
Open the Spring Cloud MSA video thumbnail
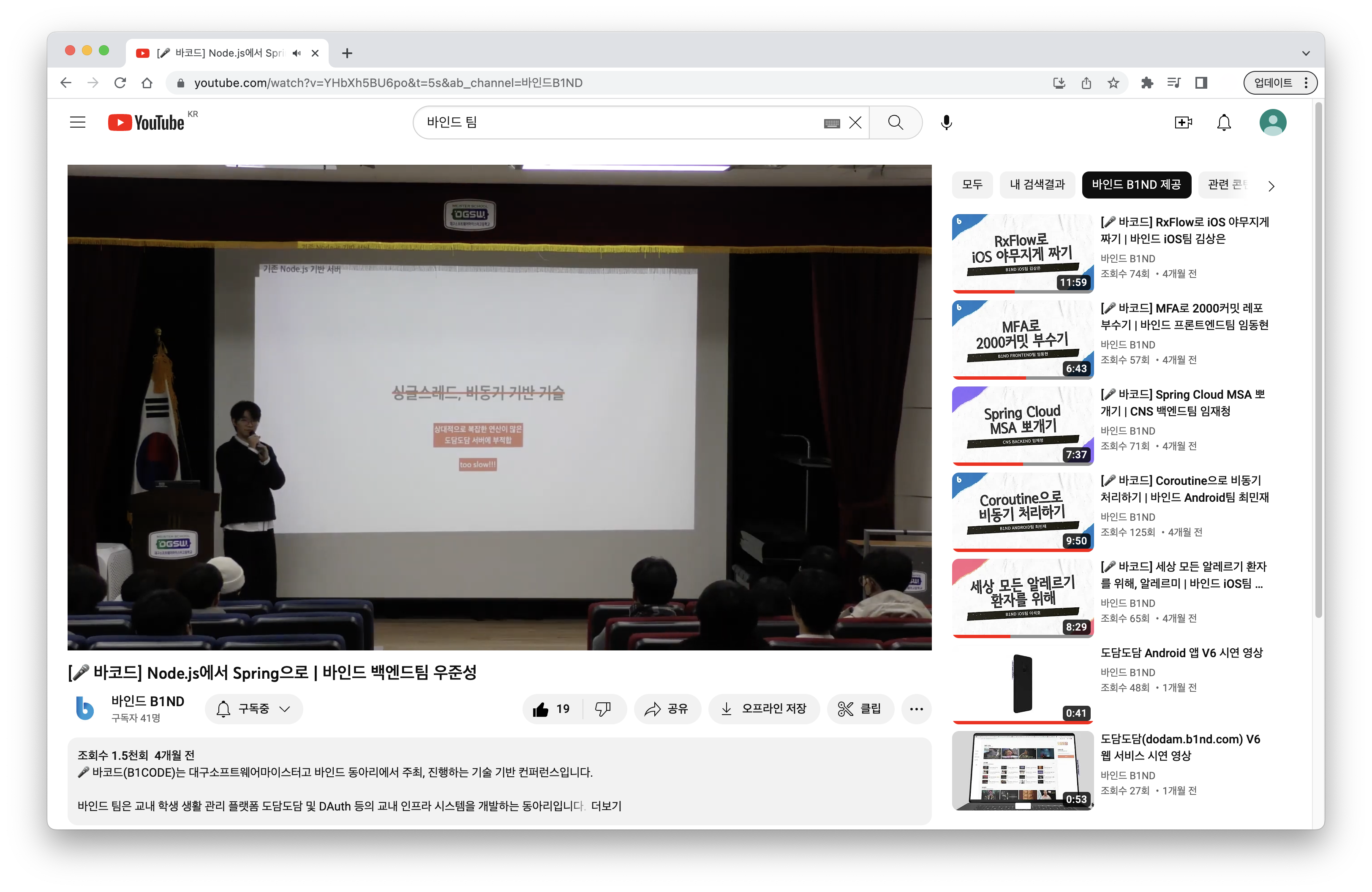point(1022,425)
